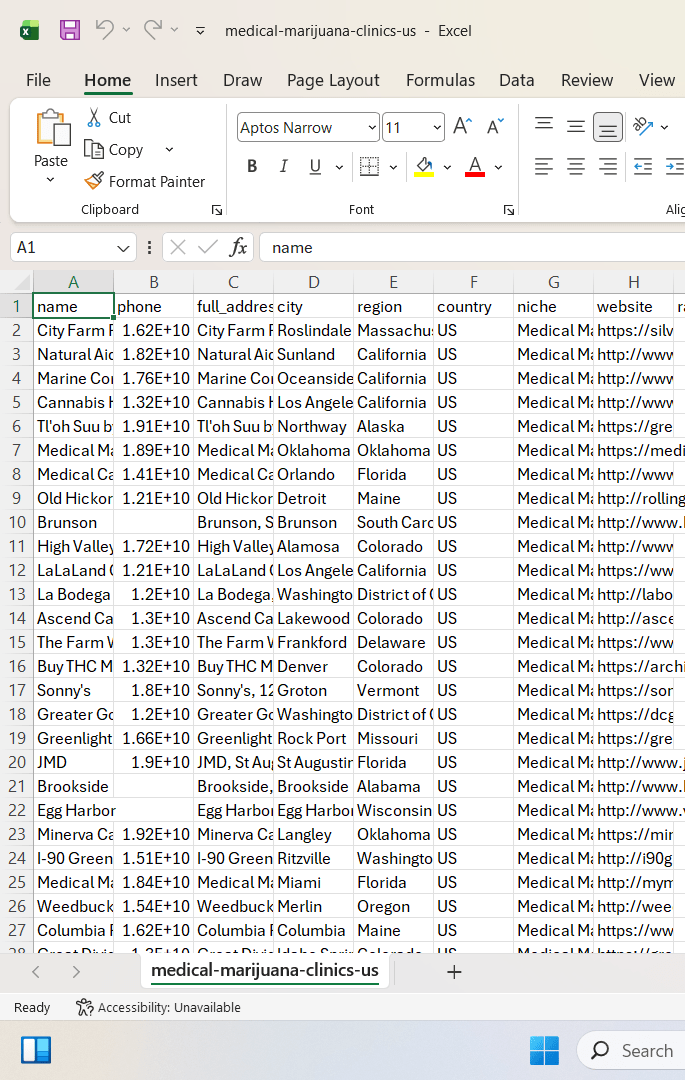Select the Format Painter tool
This screenshot has height=1080, width=685.
pyautogui.click(x=145, y=181)
